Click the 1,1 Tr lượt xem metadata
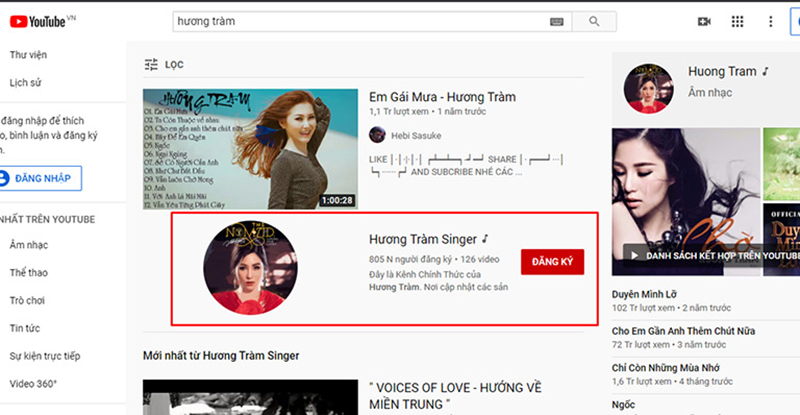The image size is (800, 415). coord(398,112)
